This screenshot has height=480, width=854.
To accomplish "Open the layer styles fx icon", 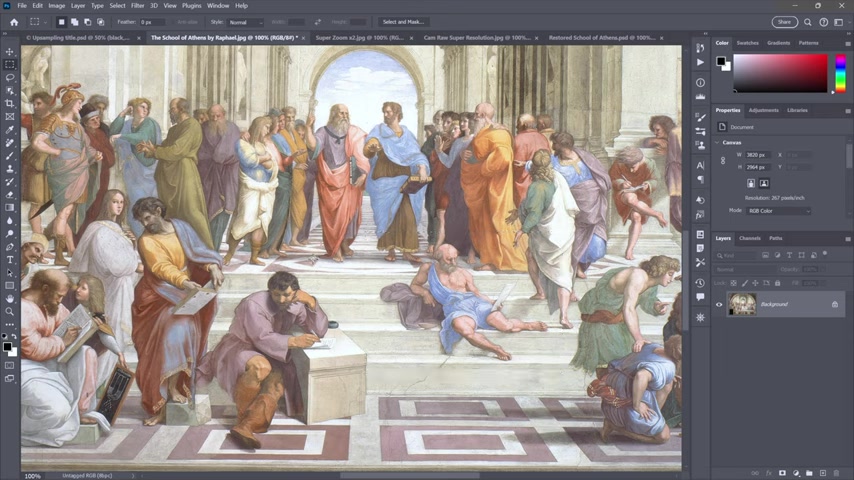I will [x=769, y=473].
